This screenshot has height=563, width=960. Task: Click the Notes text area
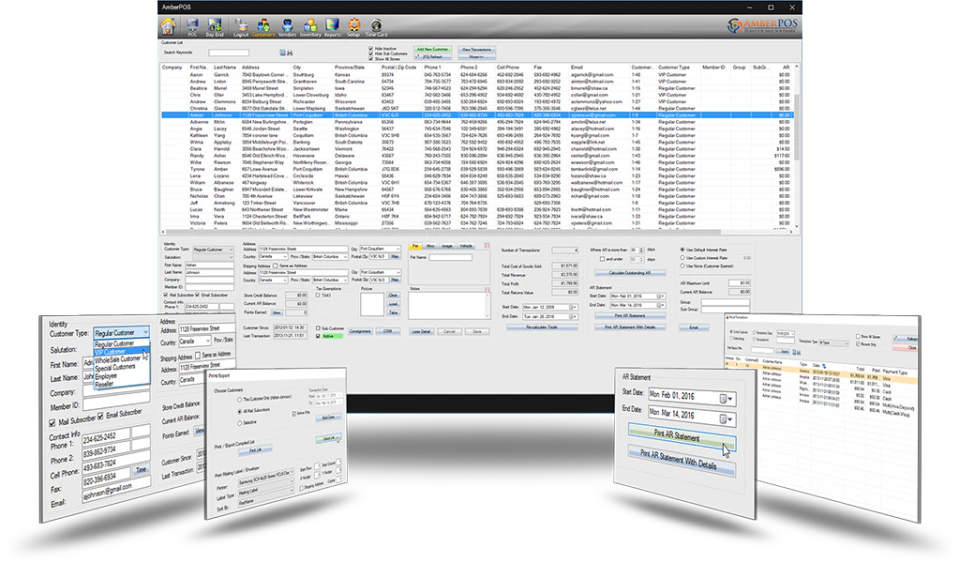(448, 305)
